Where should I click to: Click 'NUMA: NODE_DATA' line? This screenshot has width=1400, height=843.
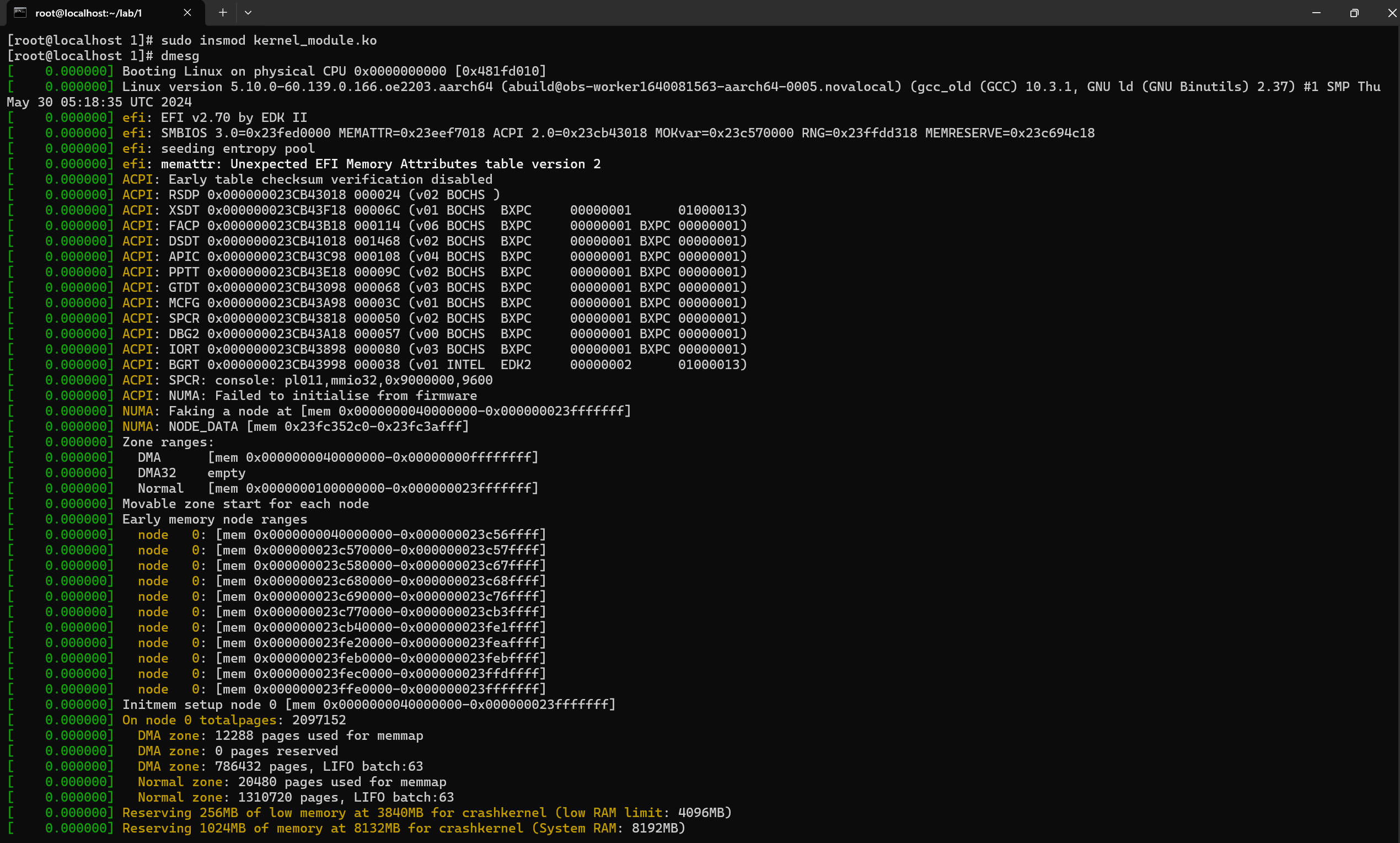click(x=296, y=426)
